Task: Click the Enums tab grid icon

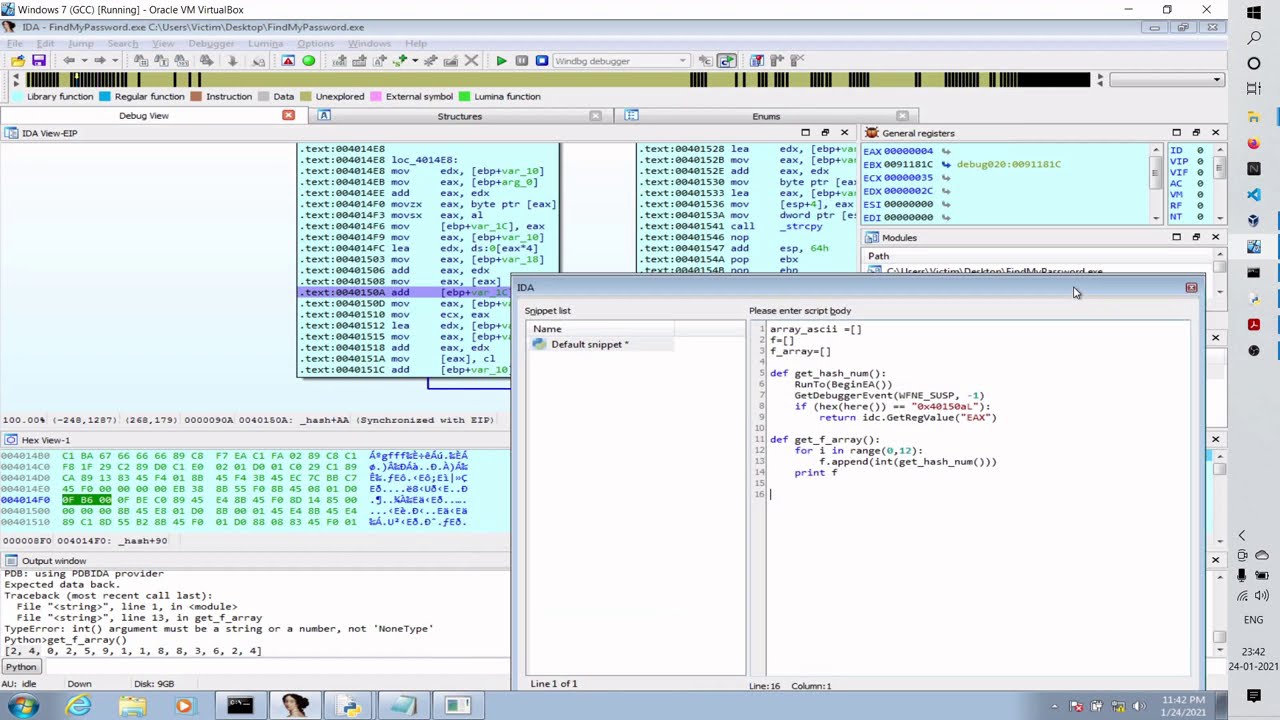Action: [632, 116]
